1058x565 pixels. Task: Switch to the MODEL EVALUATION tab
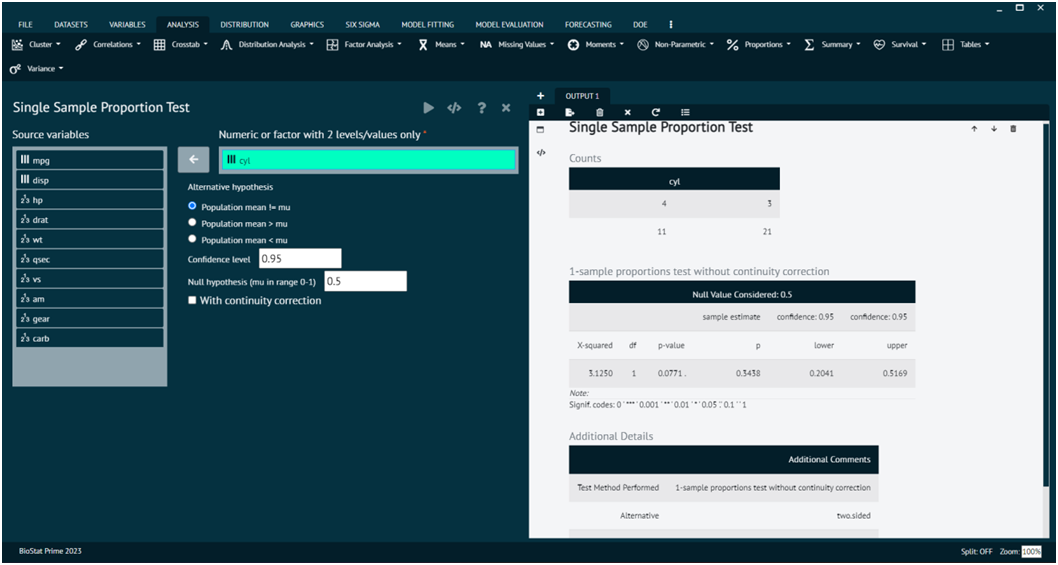coord(509,24)
